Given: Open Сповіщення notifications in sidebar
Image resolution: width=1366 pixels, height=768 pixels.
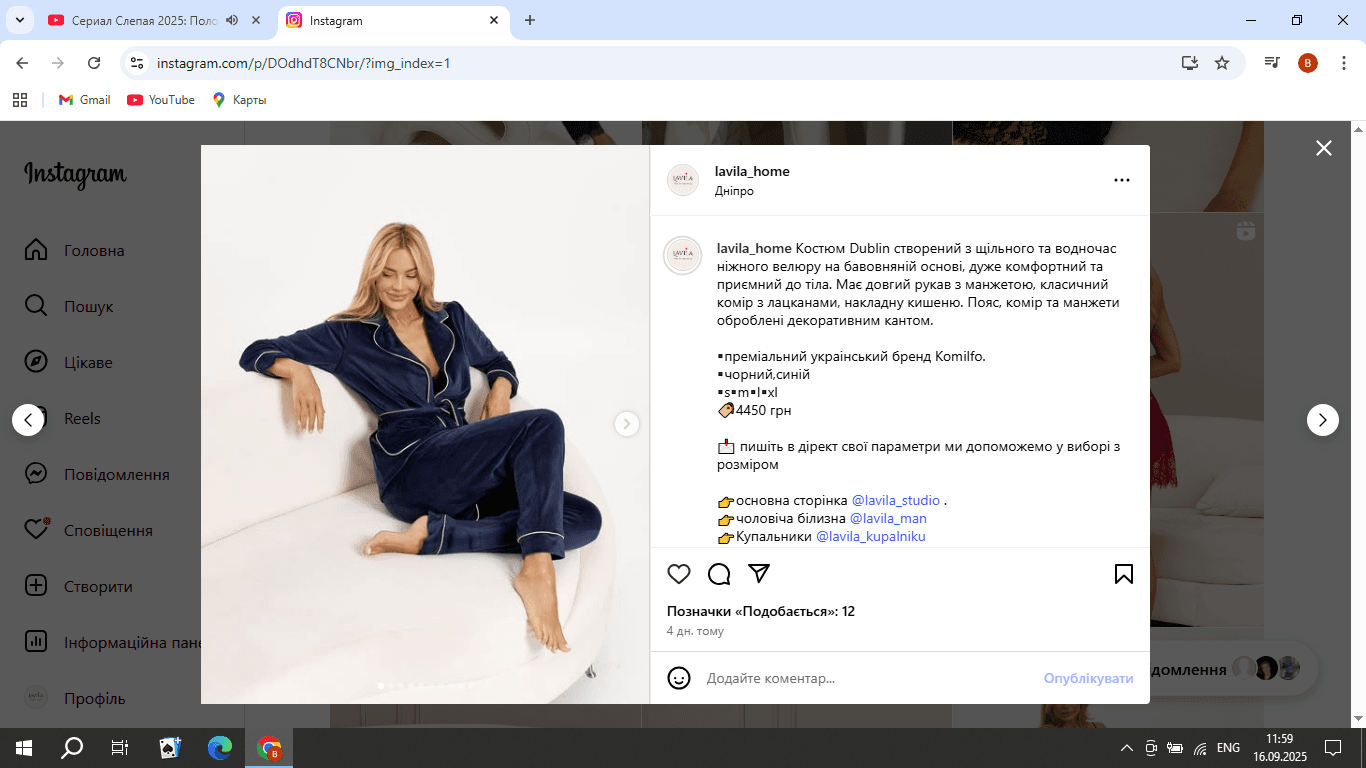Looking at the screenshot, I should pos(90,530).
